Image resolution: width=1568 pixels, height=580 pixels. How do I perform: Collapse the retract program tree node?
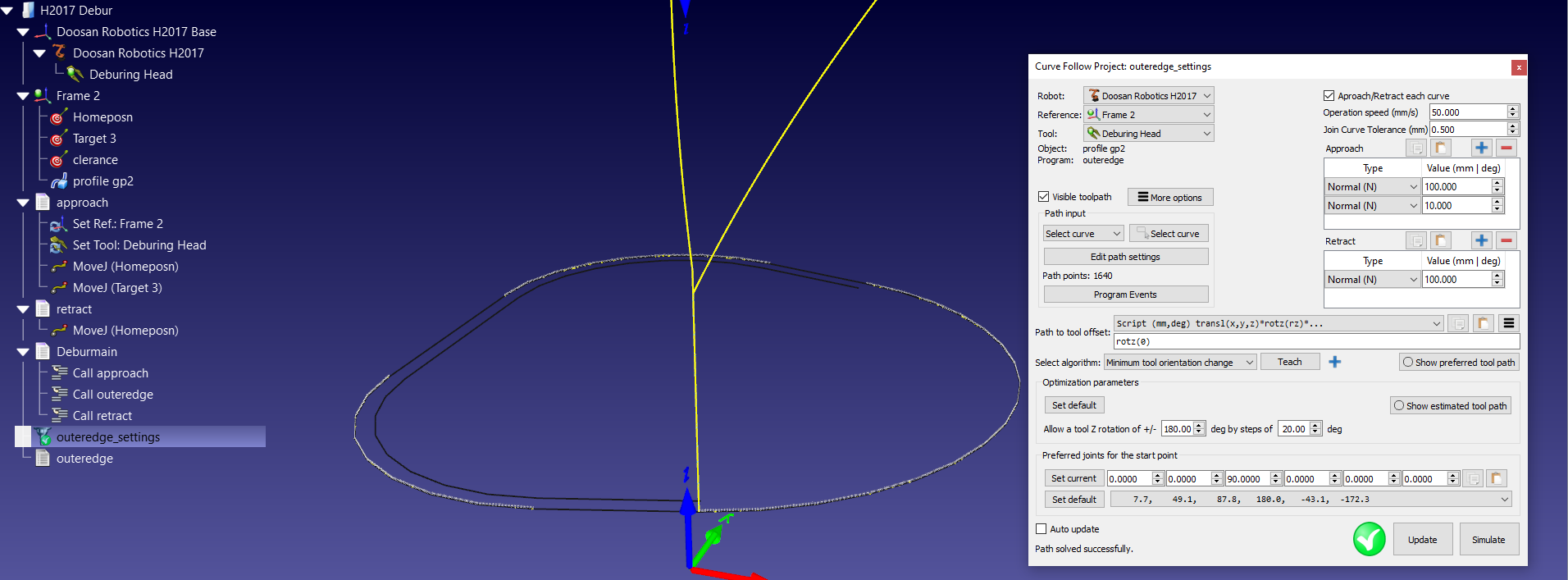tap(23, 309)
